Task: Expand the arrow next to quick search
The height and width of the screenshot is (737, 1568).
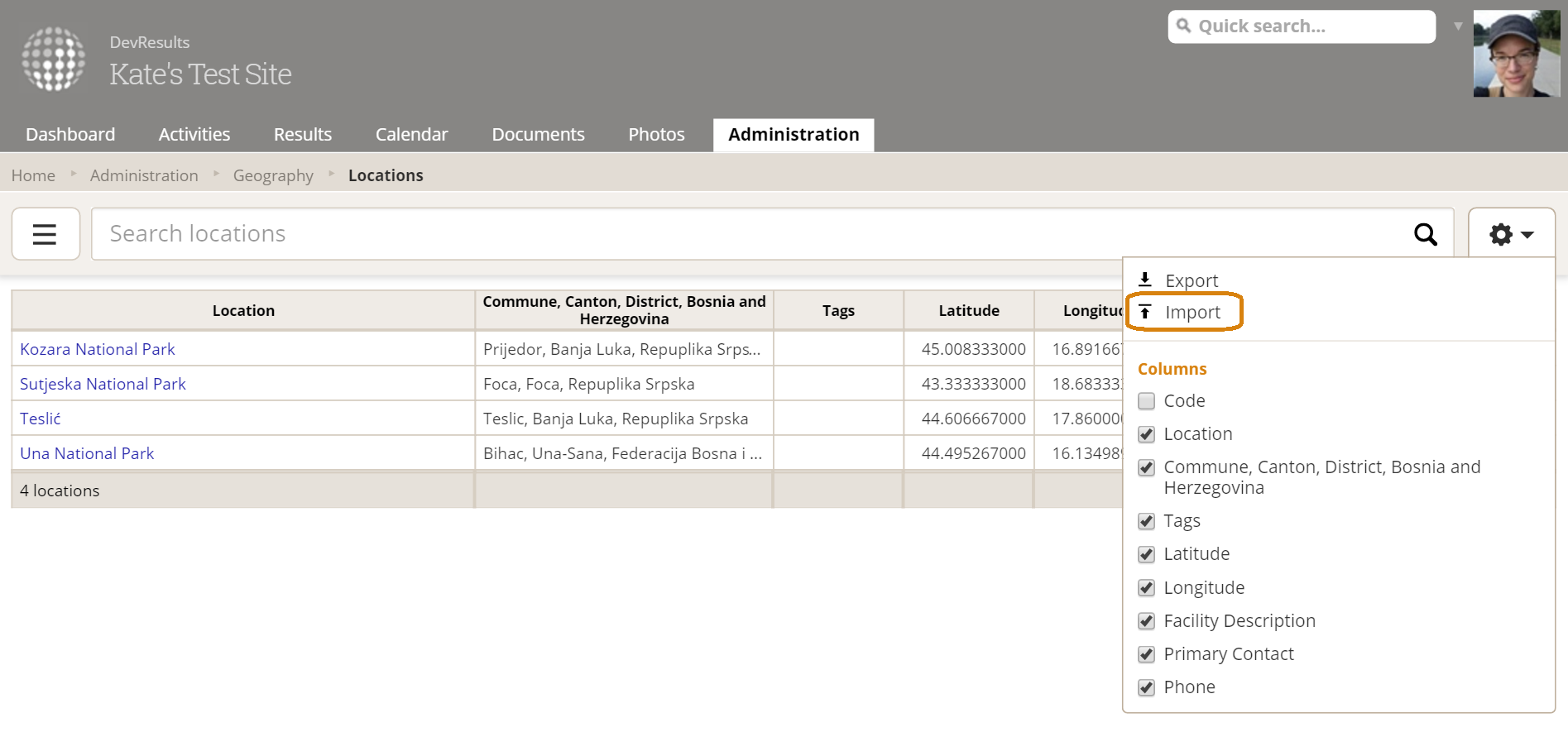Action: tap(1458, 26)
